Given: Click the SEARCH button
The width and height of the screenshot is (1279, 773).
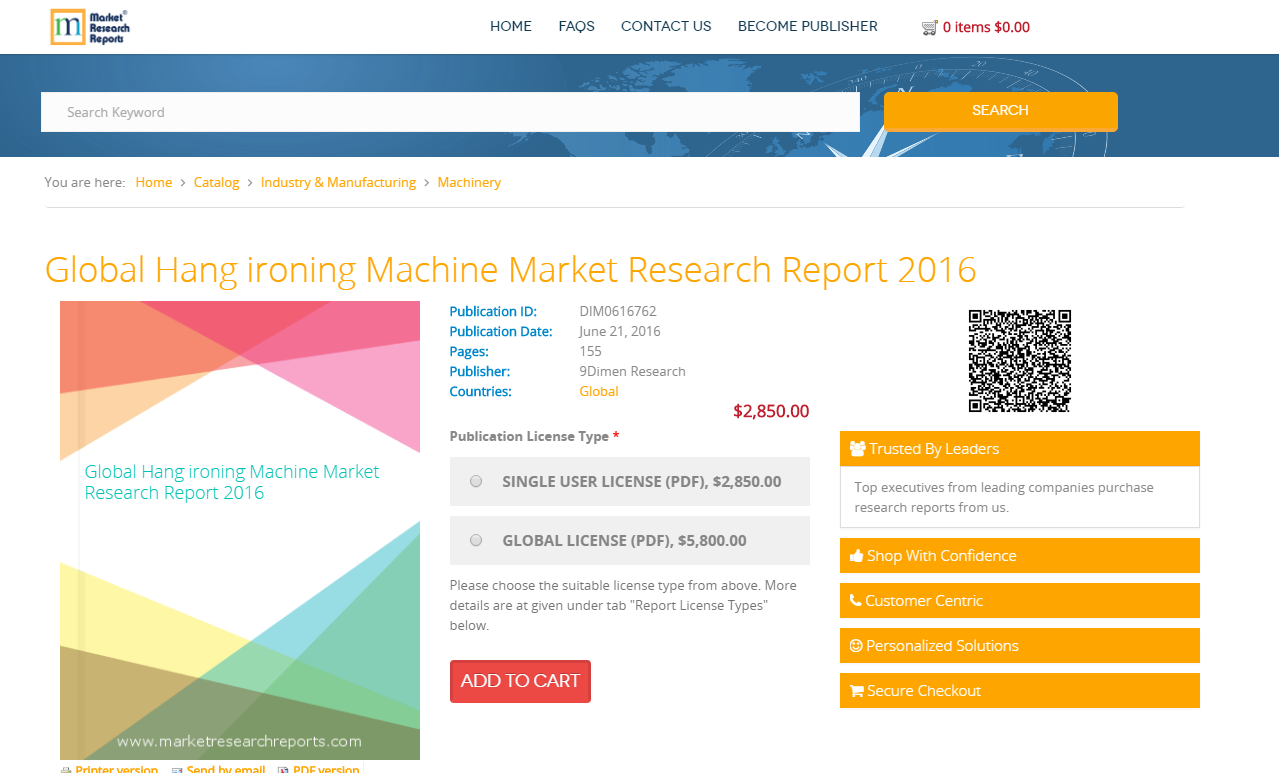Looking at the screenshot, I should coord(1001,111).
